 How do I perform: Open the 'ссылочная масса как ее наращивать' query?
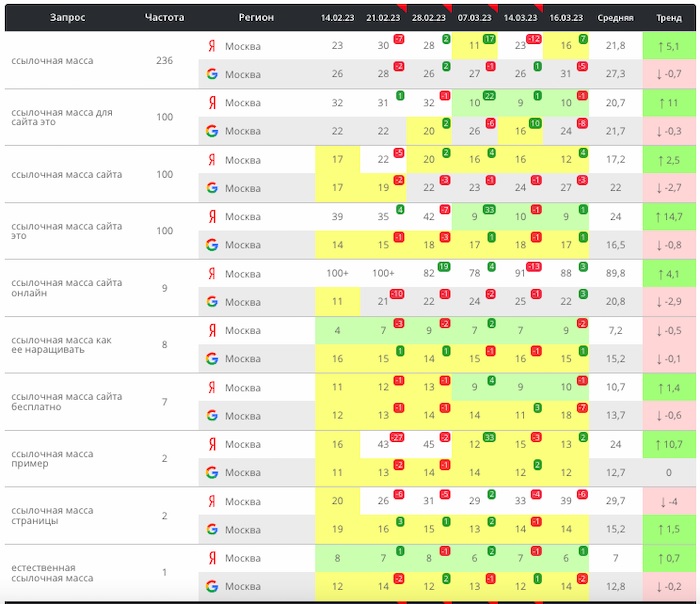point(61,345)
